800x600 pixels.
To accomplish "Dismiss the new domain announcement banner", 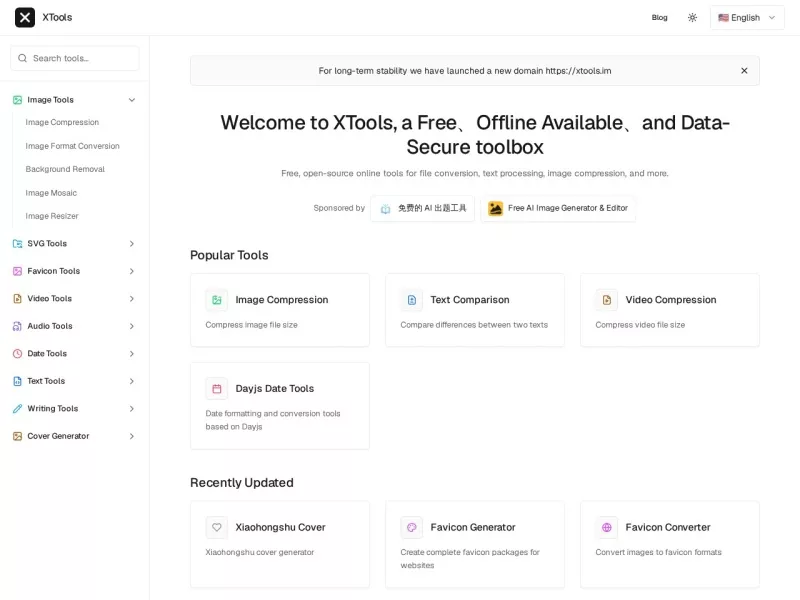I will click(744, 70).
